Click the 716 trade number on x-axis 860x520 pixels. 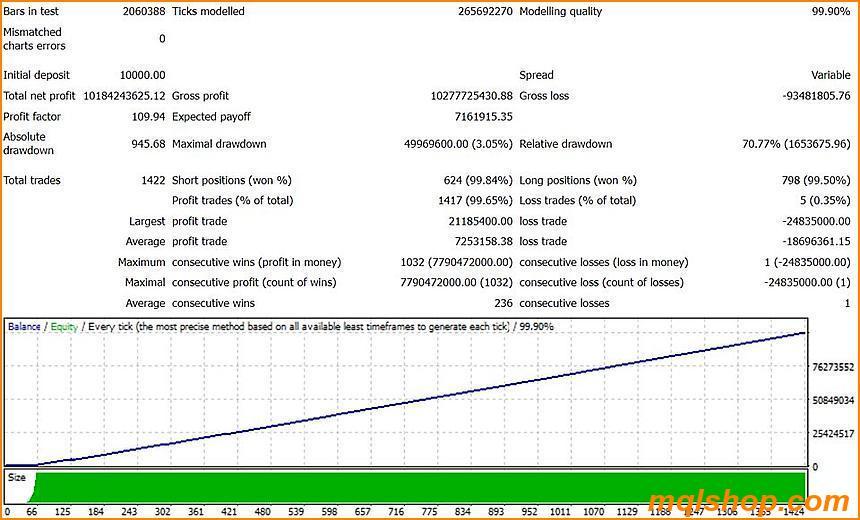(396, 512)
